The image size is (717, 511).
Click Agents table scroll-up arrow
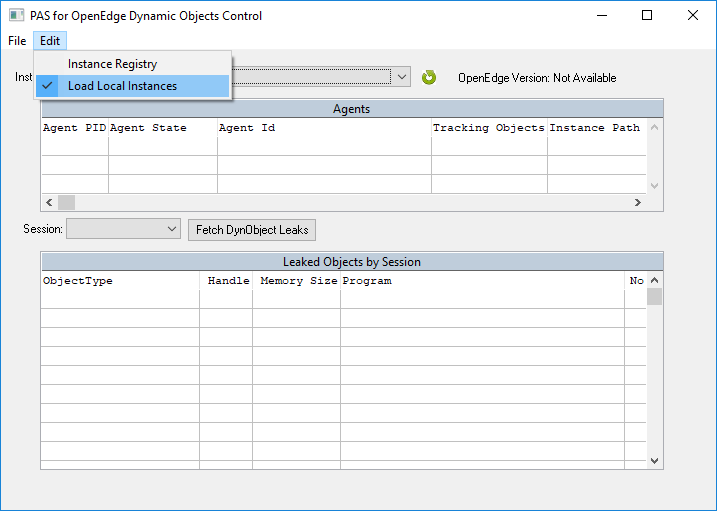coord(654,127)
